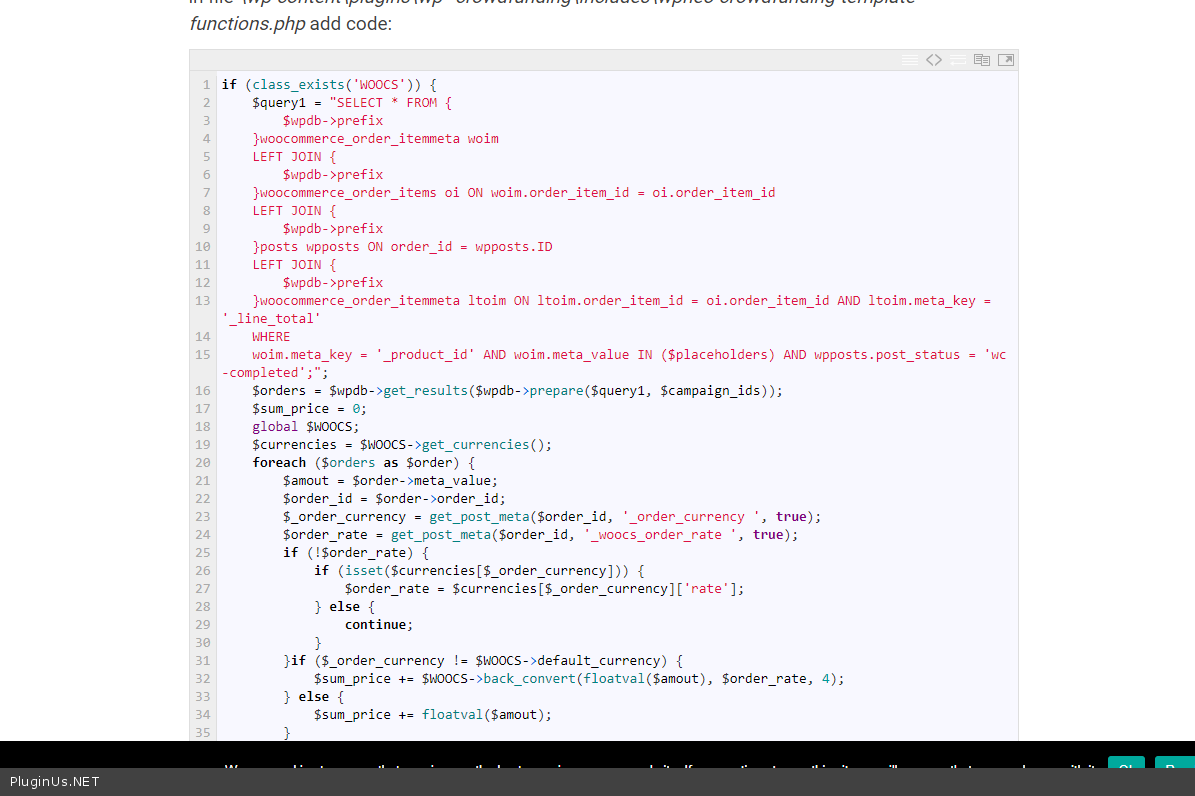Click the 'foreach' keyword in code
Viewport: 1195px width, 796px height.
[279, 463]
